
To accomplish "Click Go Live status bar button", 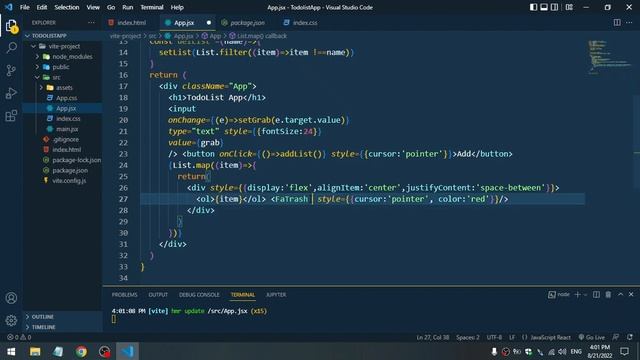I will (x=591, y=338).
